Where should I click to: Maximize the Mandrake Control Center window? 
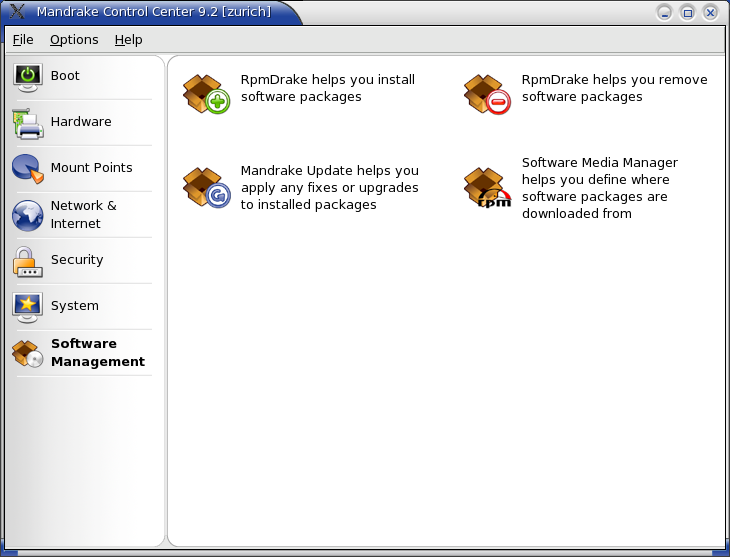(687, 13)
